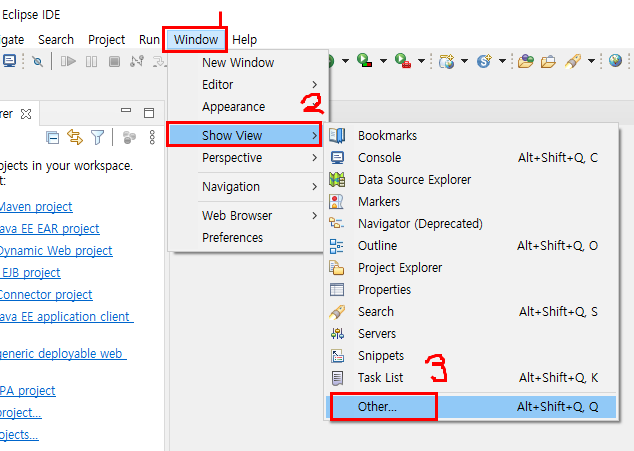634x451 pixels.
Task: Select Bookmarks in Show View submenu
Action: [471, 136]
